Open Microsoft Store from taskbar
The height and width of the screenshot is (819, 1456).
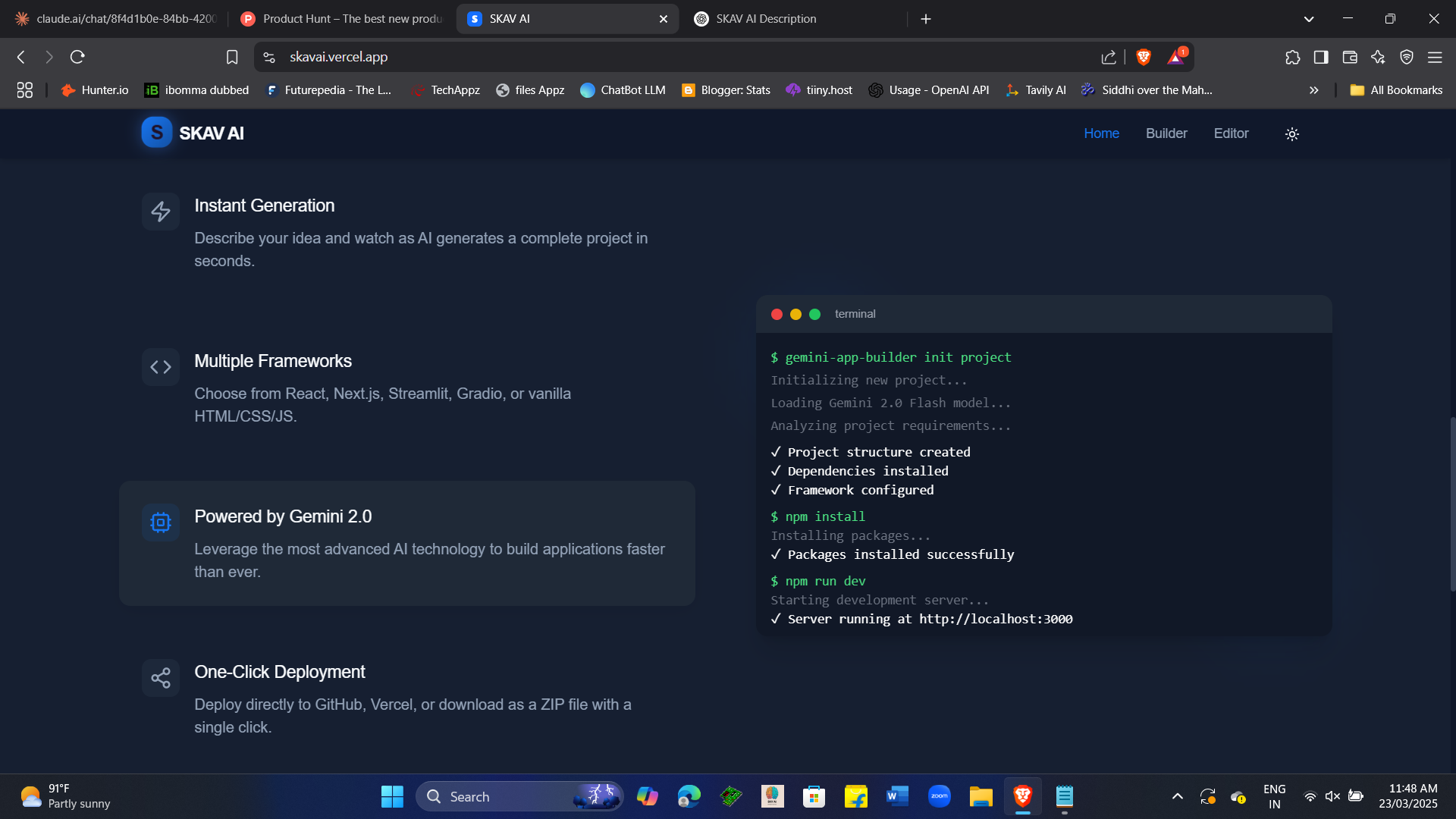(x=814, y=796)
